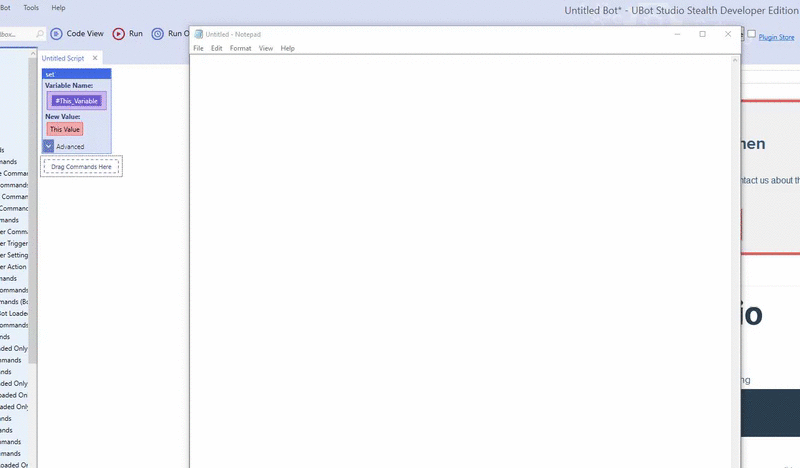Select the 'er Setting' toolbox row
Viewport: 800px width, 468px height.
(14, 255)
